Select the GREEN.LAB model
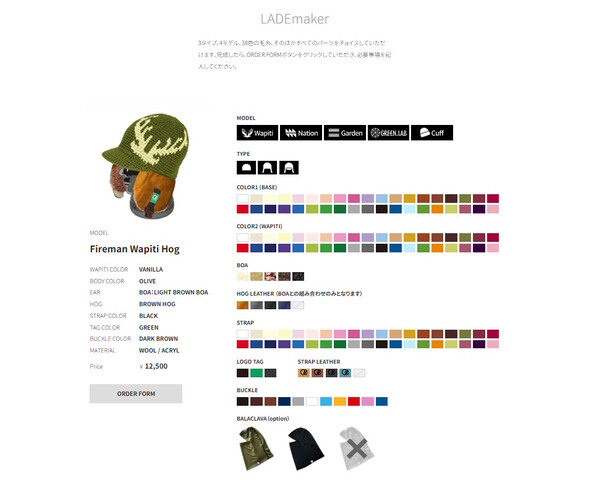 (389, 133)
